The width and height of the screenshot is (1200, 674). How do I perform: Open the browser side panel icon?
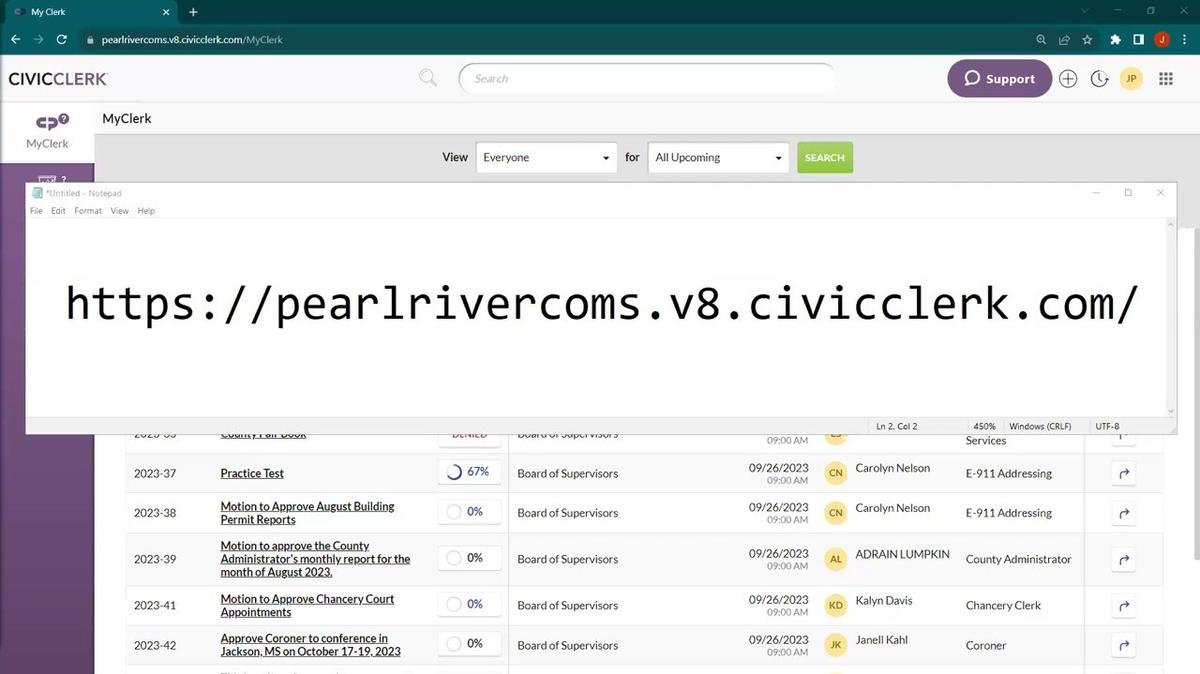pos(1138,40)
